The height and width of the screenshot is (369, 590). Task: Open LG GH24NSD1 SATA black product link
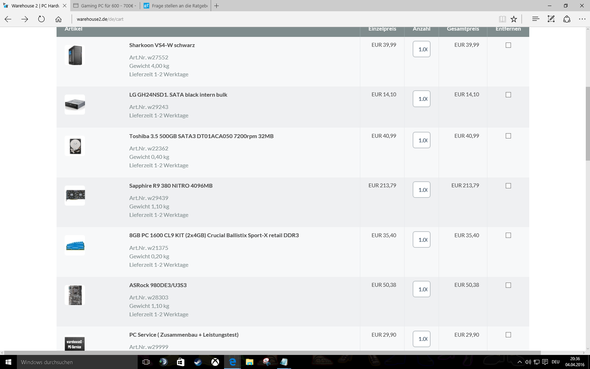click(178, 95)
